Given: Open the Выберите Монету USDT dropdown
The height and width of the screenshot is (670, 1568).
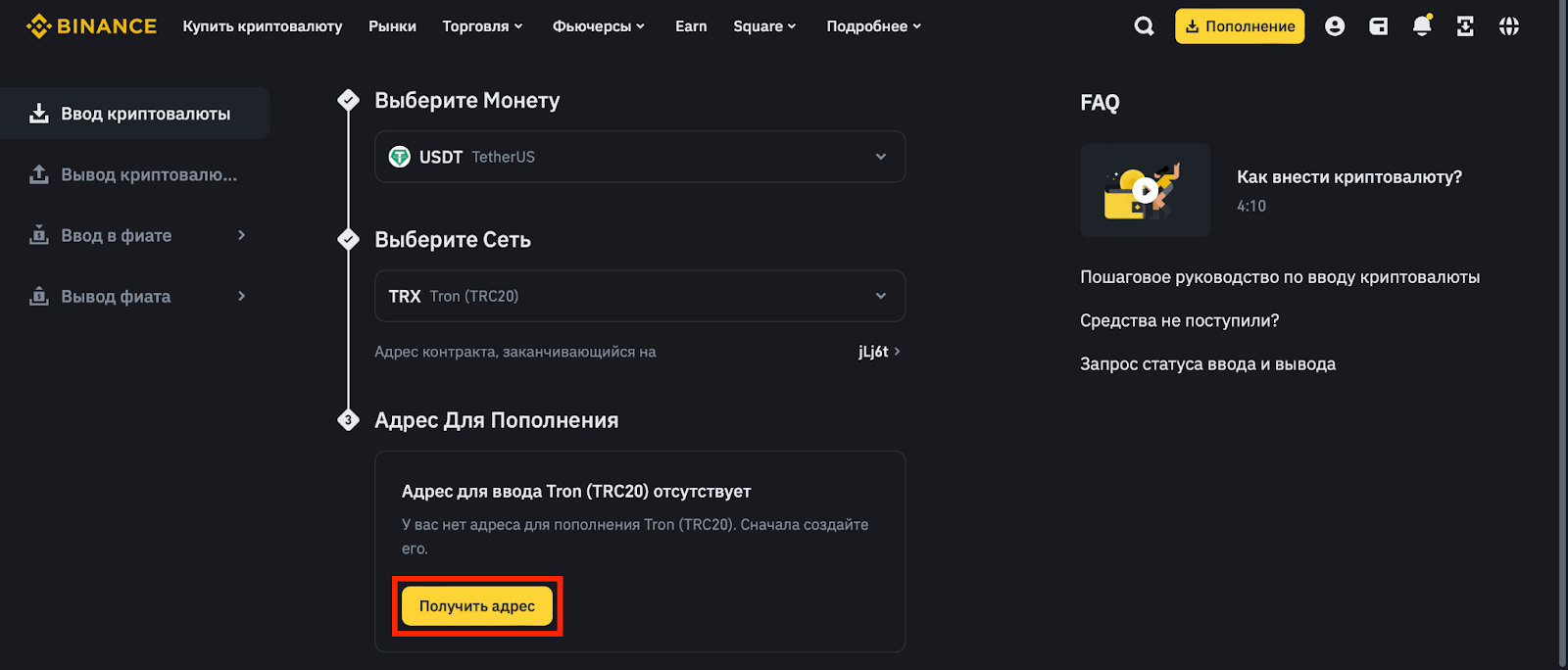Looking at the screenshot, I should pyautogui.click(x=640, y=157).
